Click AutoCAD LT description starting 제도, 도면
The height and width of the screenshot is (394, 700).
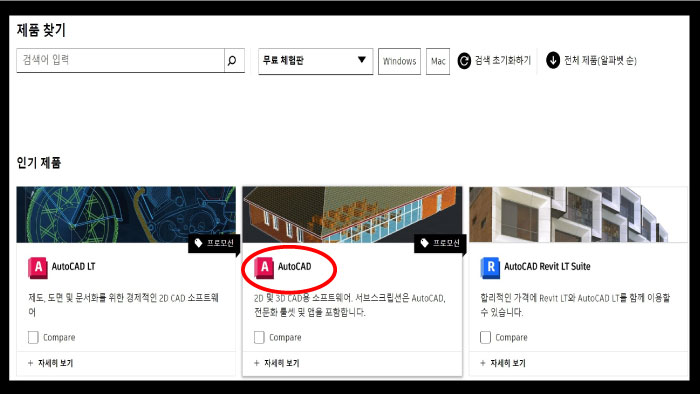pyautogui.click(x=123, y=305)
